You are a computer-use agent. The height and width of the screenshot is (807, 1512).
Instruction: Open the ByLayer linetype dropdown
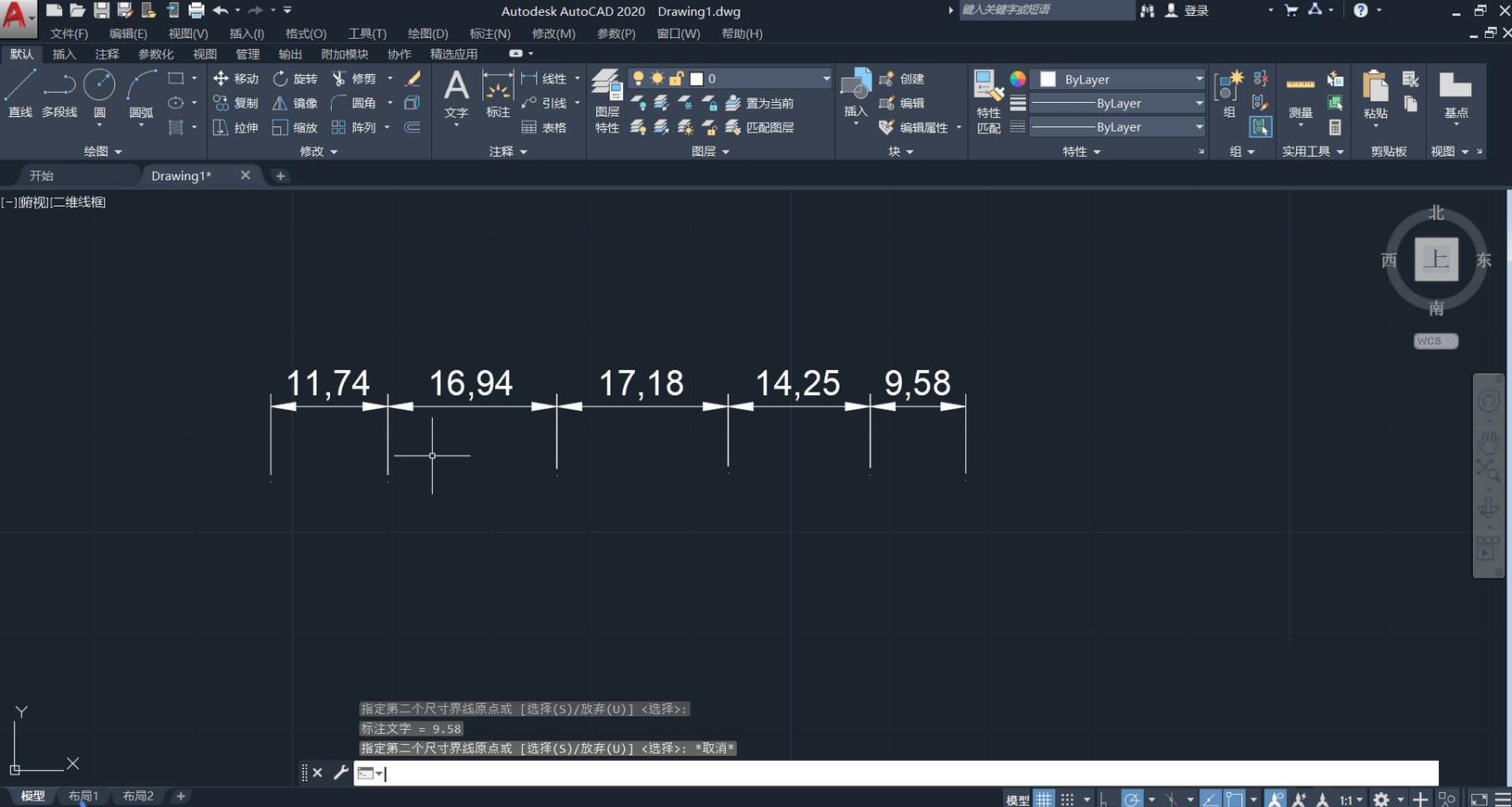click(1118, 127)
